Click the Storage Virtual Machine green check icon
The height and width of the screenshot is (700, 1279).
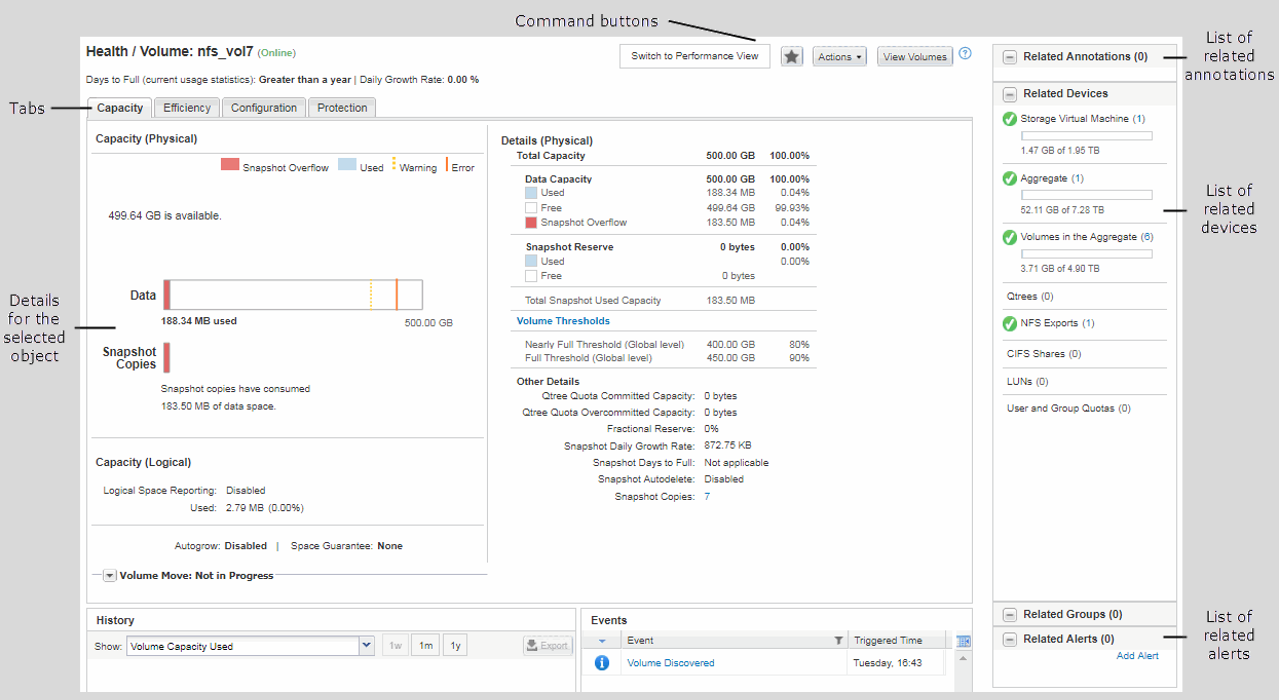[x=1009, y=119]
